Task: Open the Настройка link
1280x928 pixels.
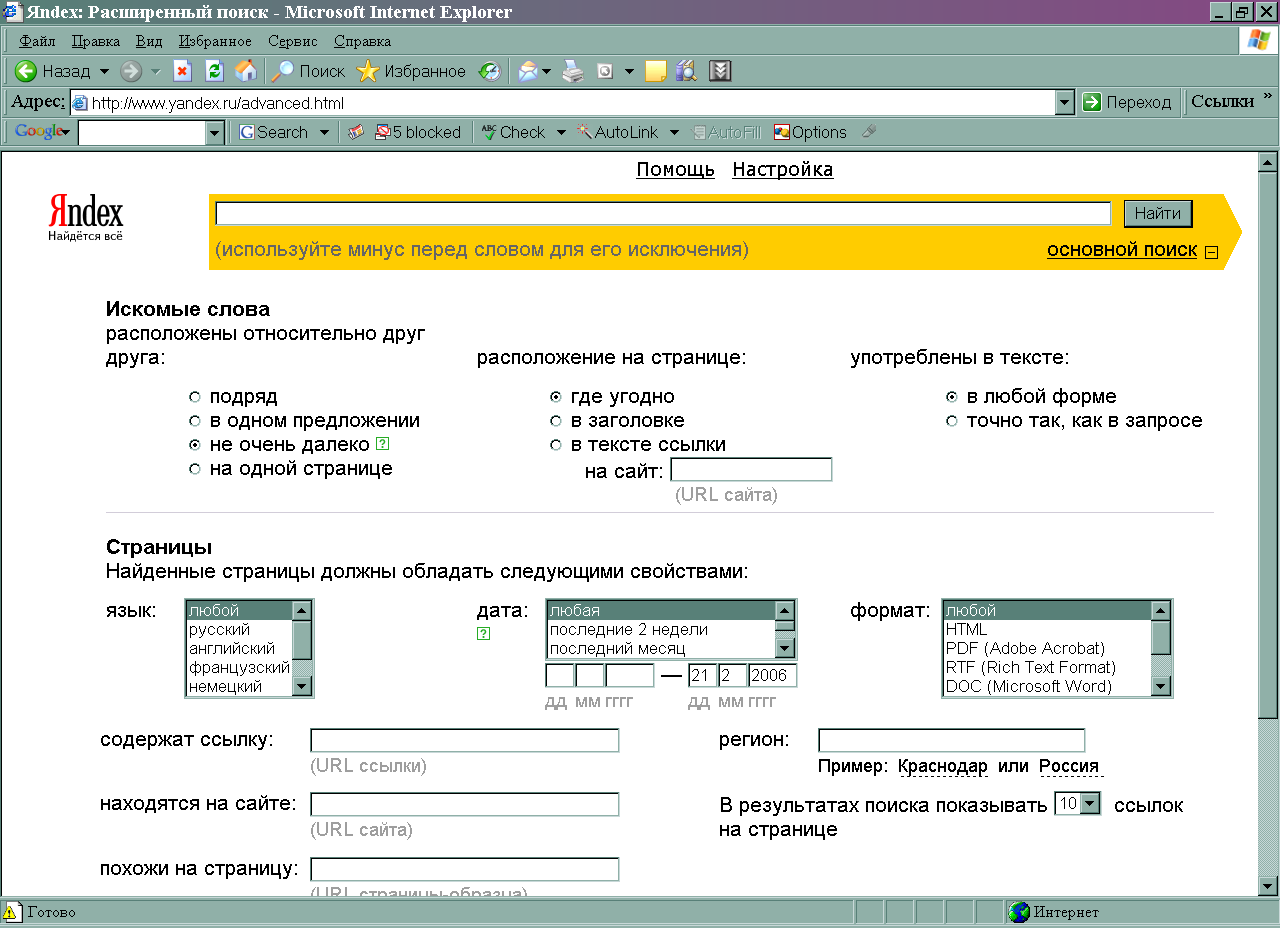Action: 783,170
